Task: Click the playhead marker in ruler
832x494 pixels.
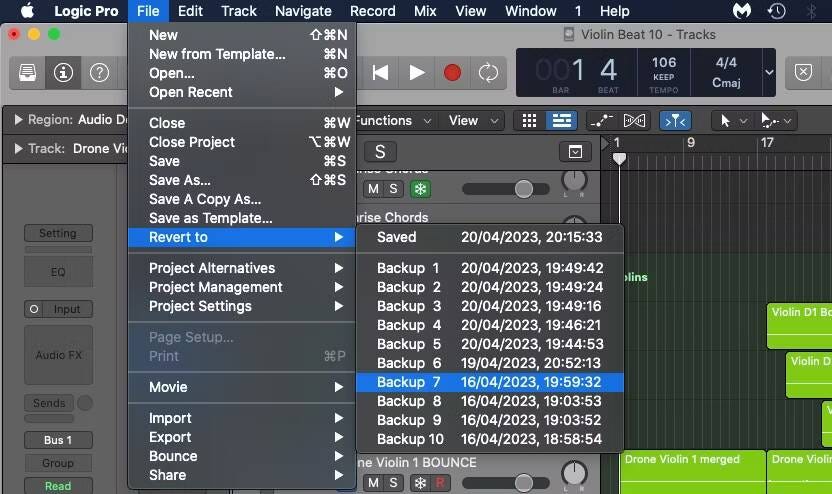Action: (619, 158)
